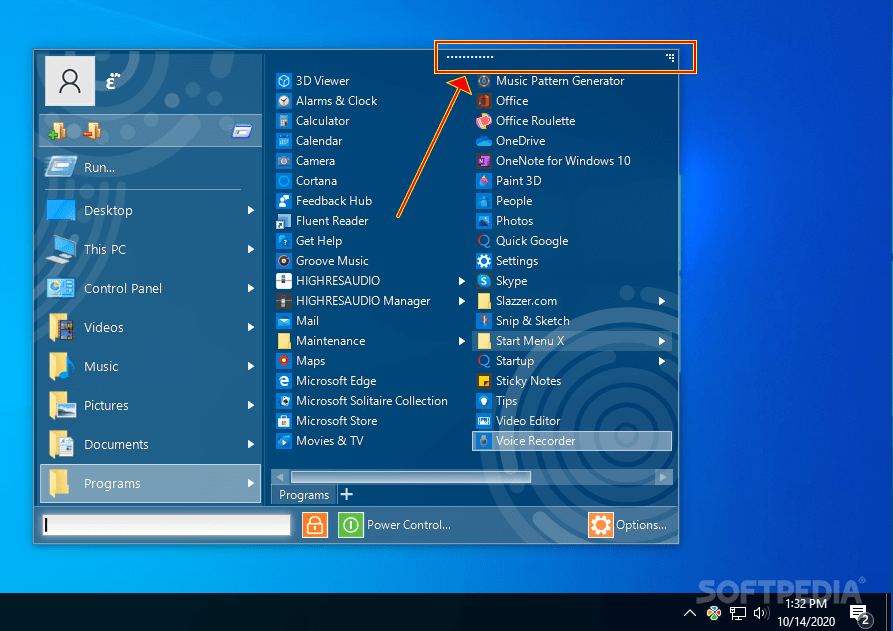
Task: Click the horizontal scrollbar right arrow
Action: click(x=663, y=477)
